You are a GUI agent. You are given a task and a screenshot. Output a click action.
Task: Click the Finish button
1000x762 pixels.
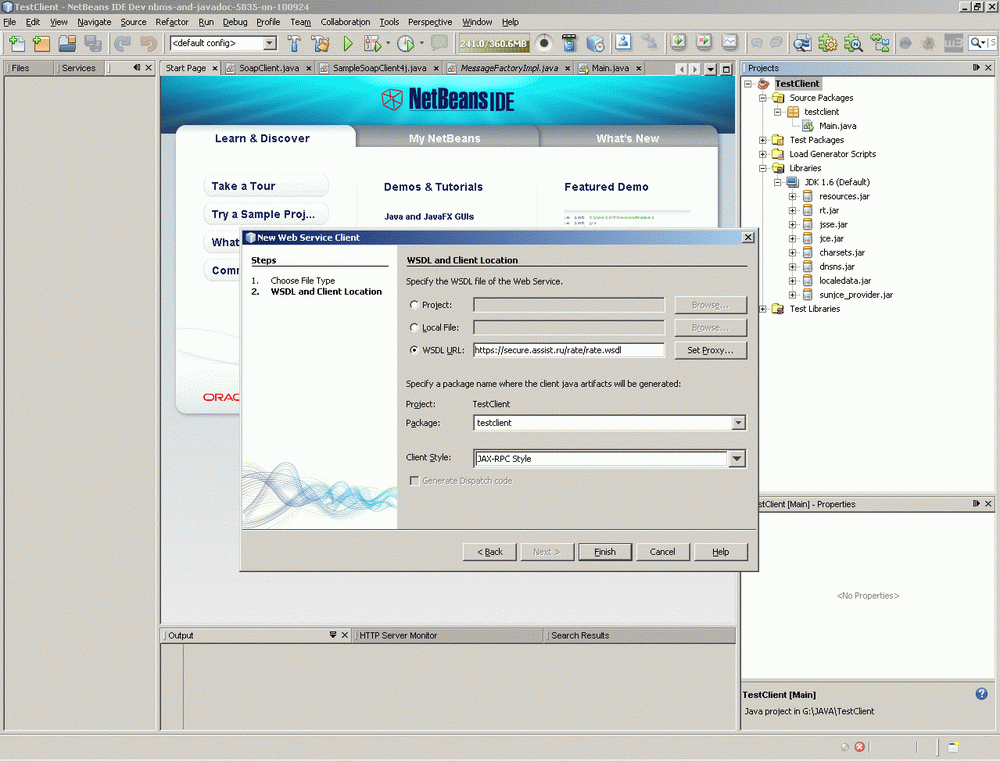coord(605,552)
